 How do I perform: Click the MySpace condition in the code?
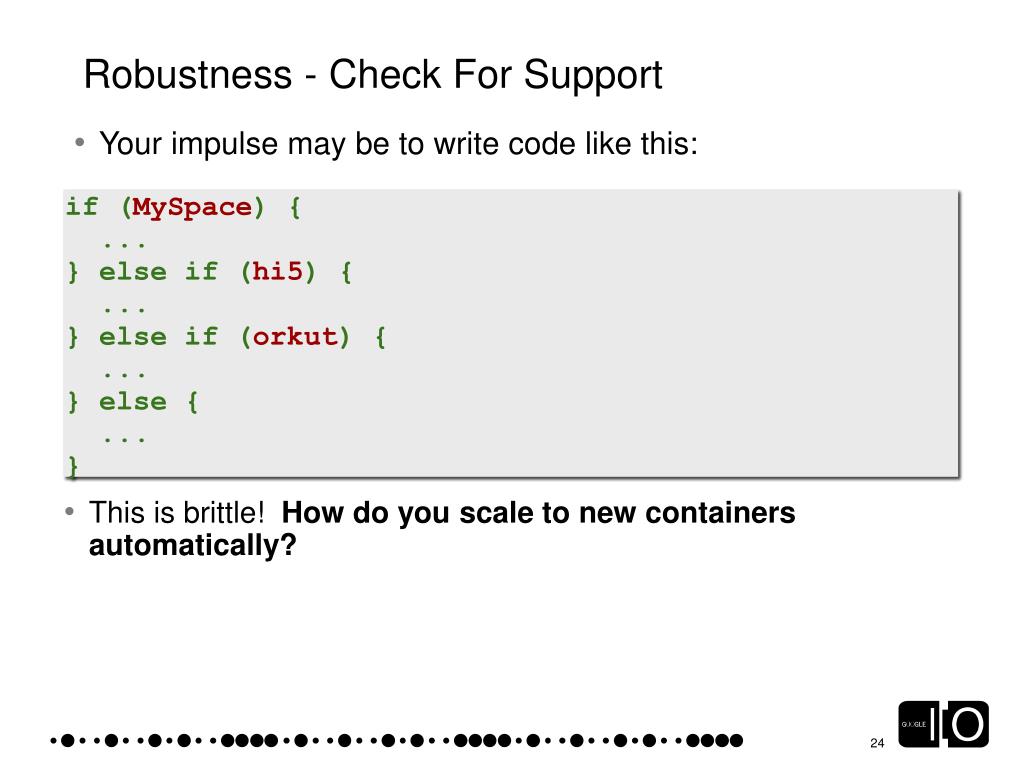tap(192, 208)
